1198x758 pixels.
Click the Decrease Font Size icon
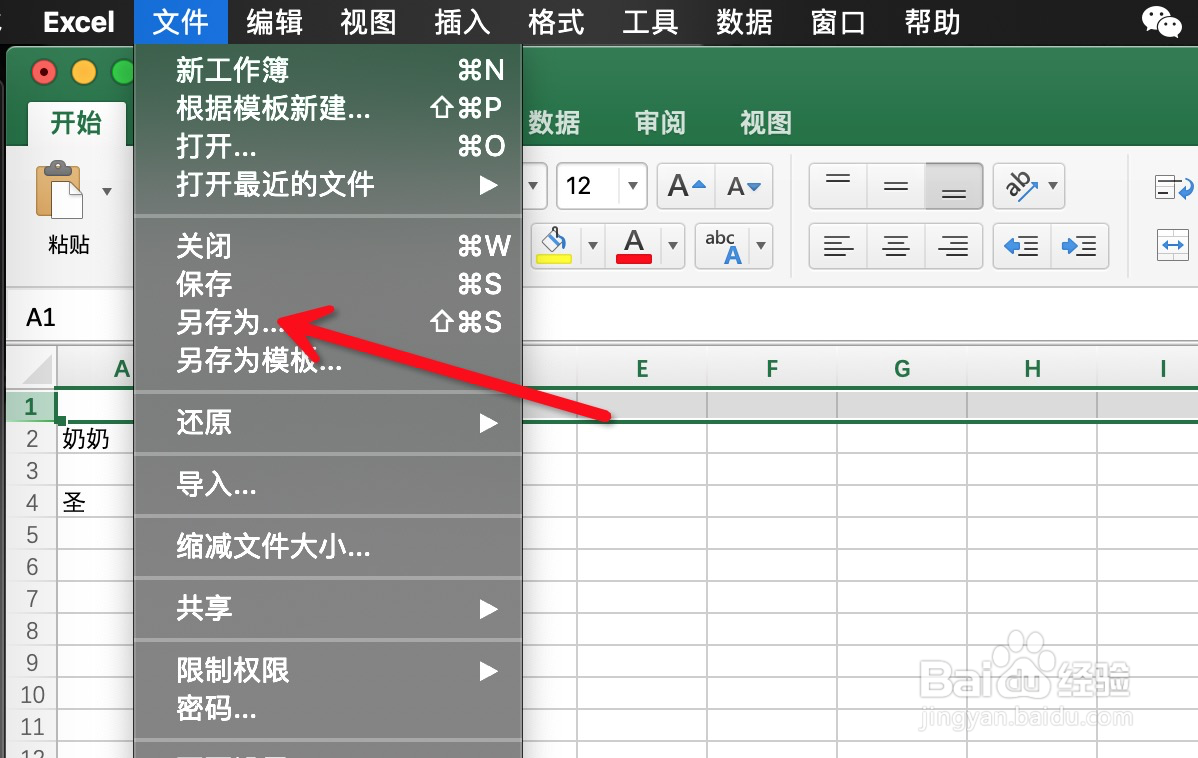click(745, 186)
